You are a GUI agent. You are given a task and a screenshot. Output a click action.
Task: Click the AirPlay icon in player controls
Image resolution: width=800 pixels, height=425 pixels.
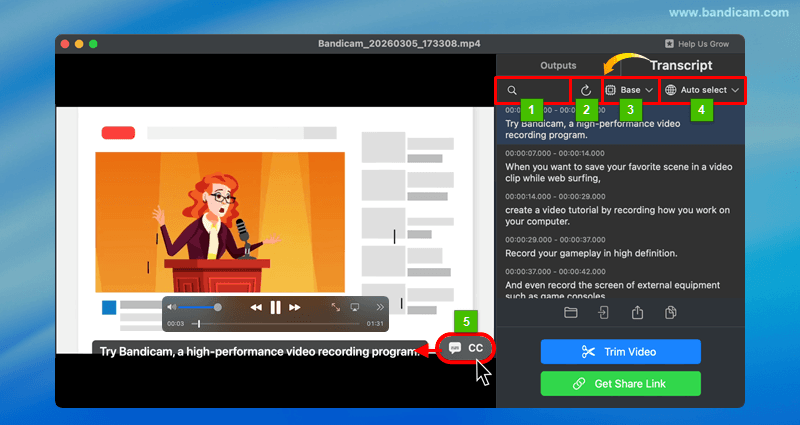(x=354, y=307)
